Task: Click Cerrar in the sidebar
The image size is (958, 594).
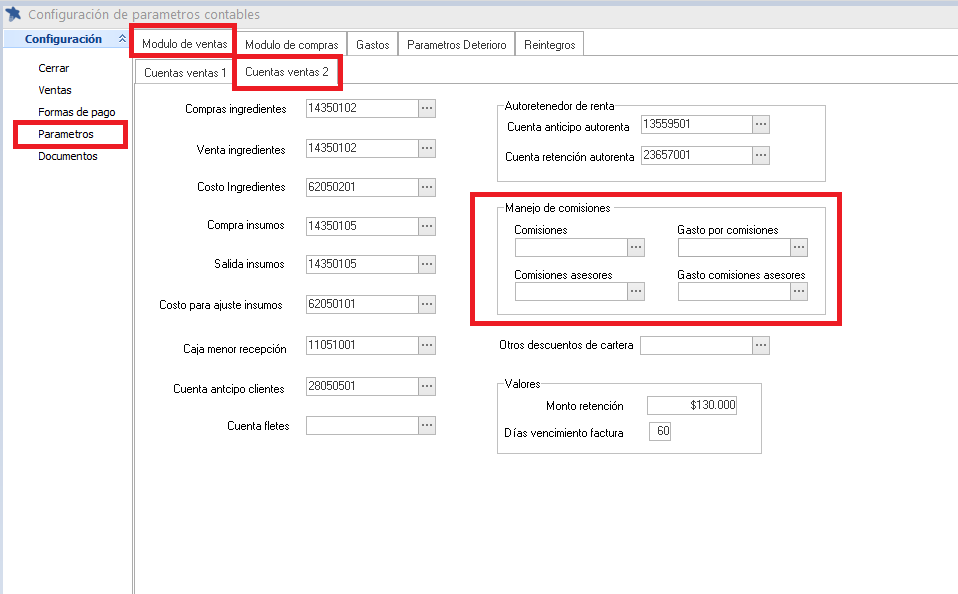Action: (54, 68)
